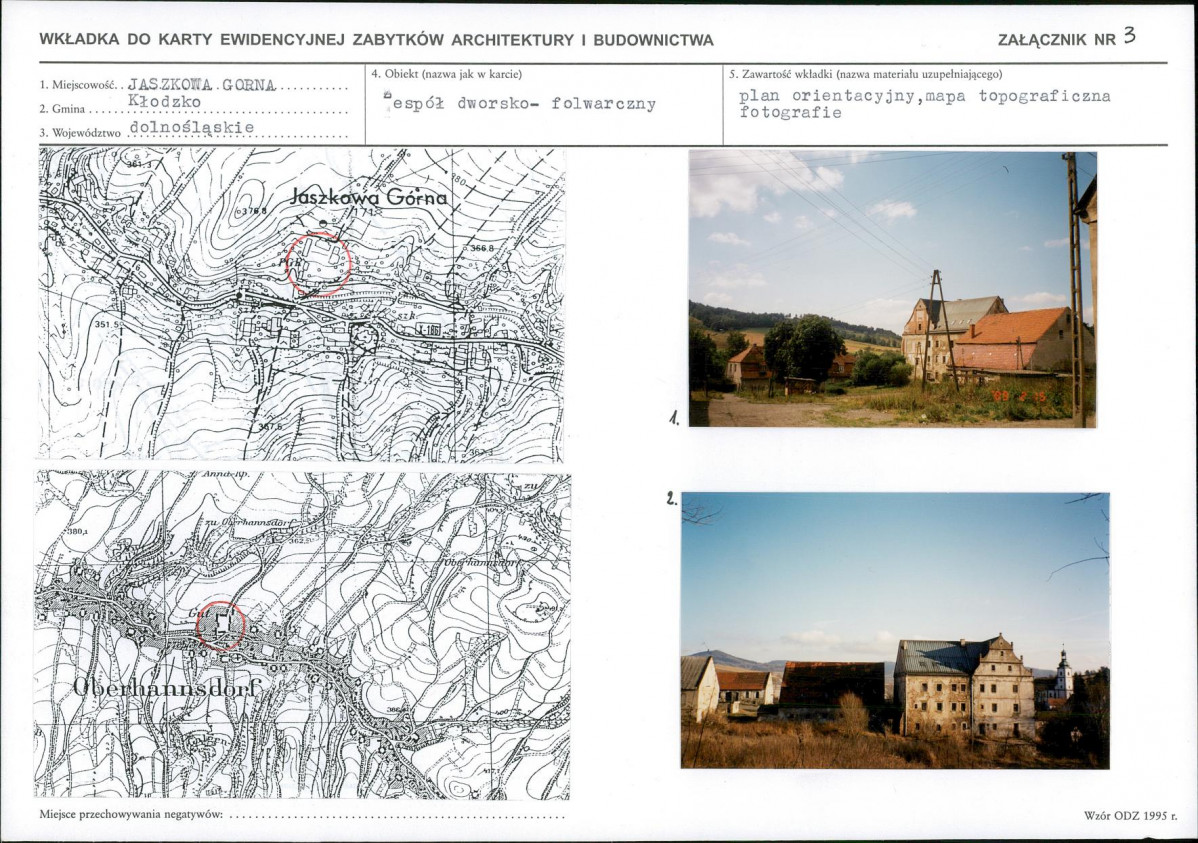The image size is (1198, 843).
Task: Click the 'Jaszkowa Górna' label on the map
Action: coord(369,197)
